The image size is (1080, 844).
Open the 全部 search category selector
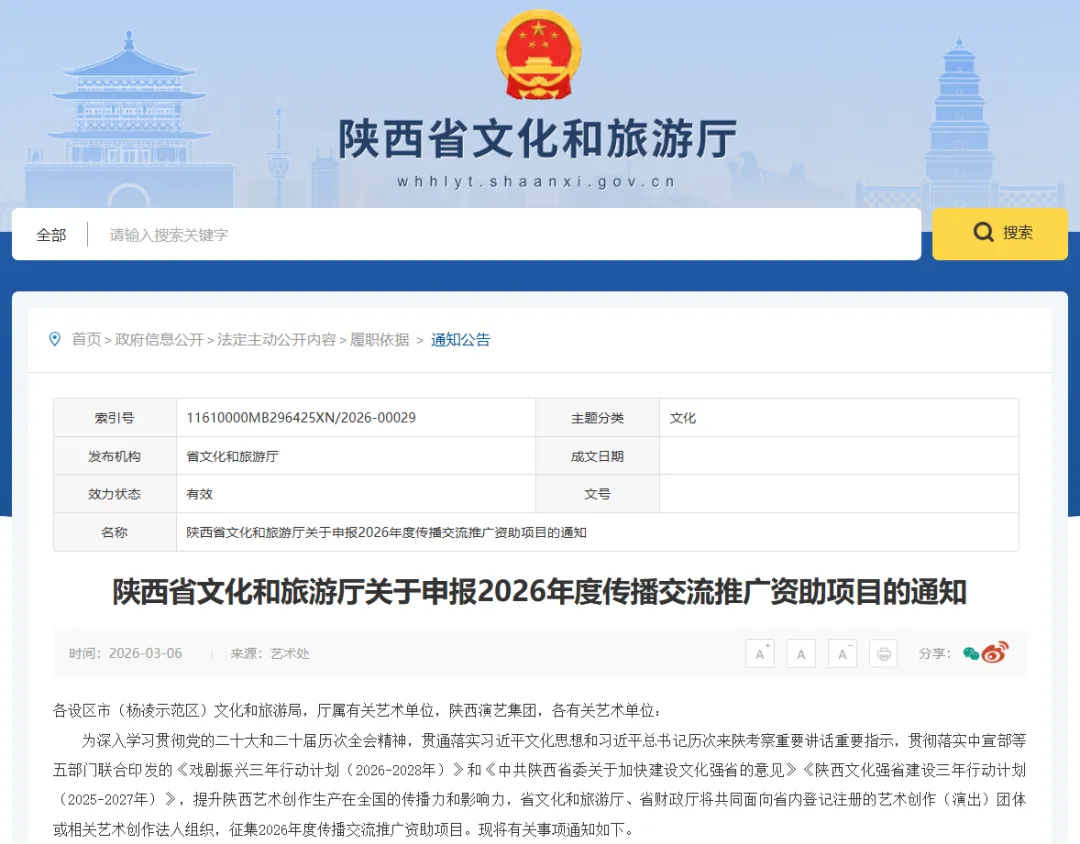[x=51, y=234]
